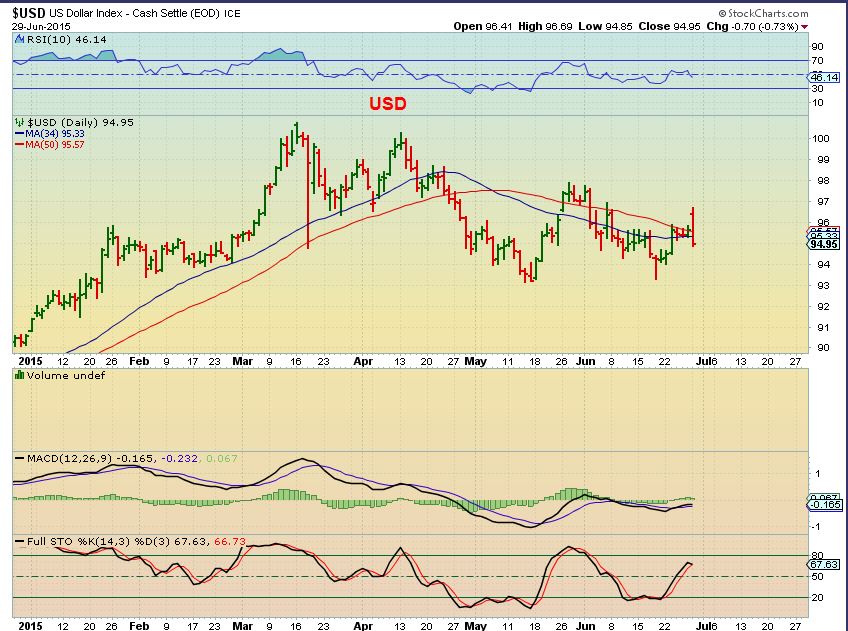The height and width of the screenshot is (631, 848).
Task: Select the $USD ticker symbol in header
Action: (x=29, y=13)
